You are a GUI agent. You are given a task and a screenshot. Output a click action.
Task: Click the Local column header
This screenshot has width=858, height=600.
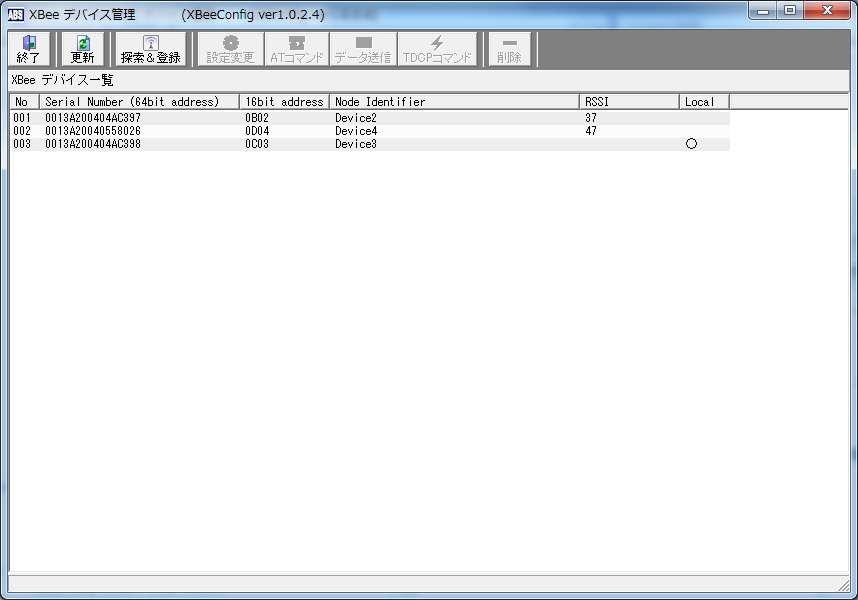704,102
